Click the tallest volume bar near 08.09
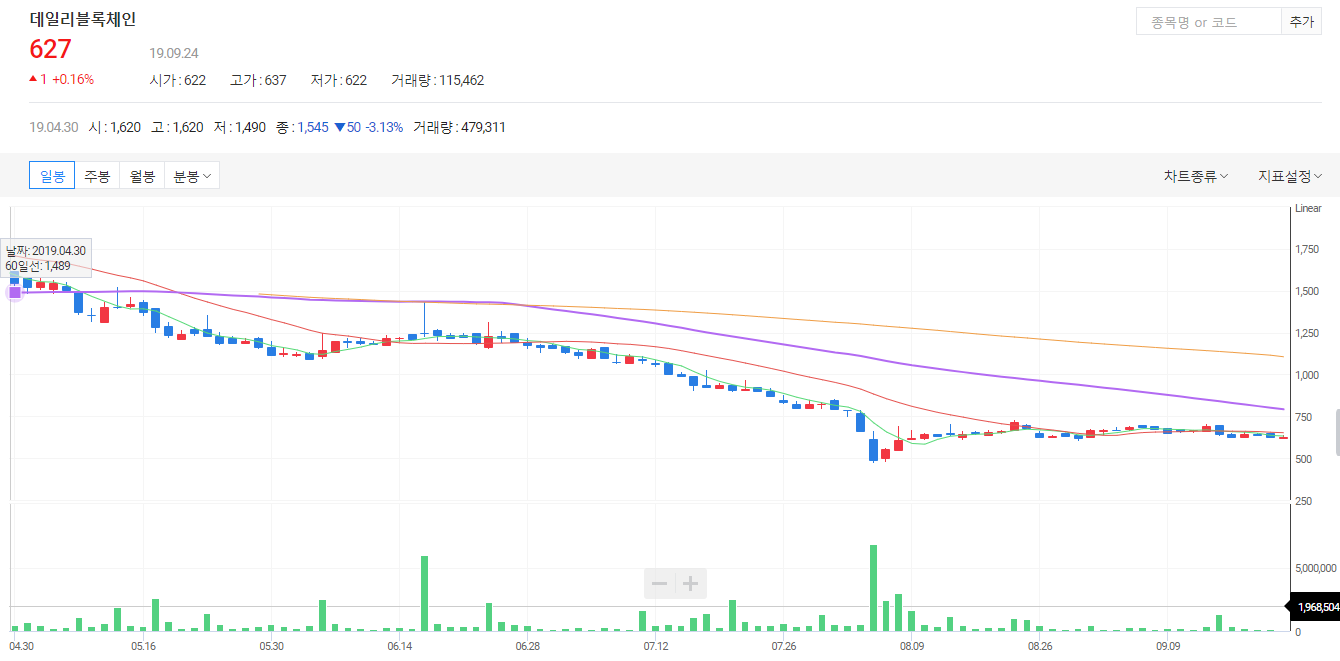Image resolution: width=1340 pixels, height=661 pixels. (873, 588)
